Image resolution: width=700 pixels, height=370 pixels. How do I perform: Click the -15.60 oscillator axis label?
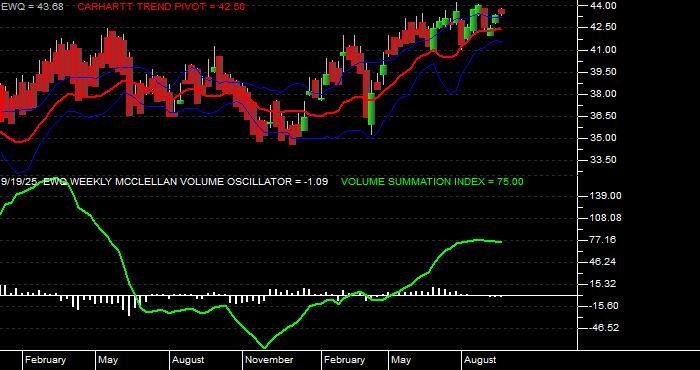(603, 306)
